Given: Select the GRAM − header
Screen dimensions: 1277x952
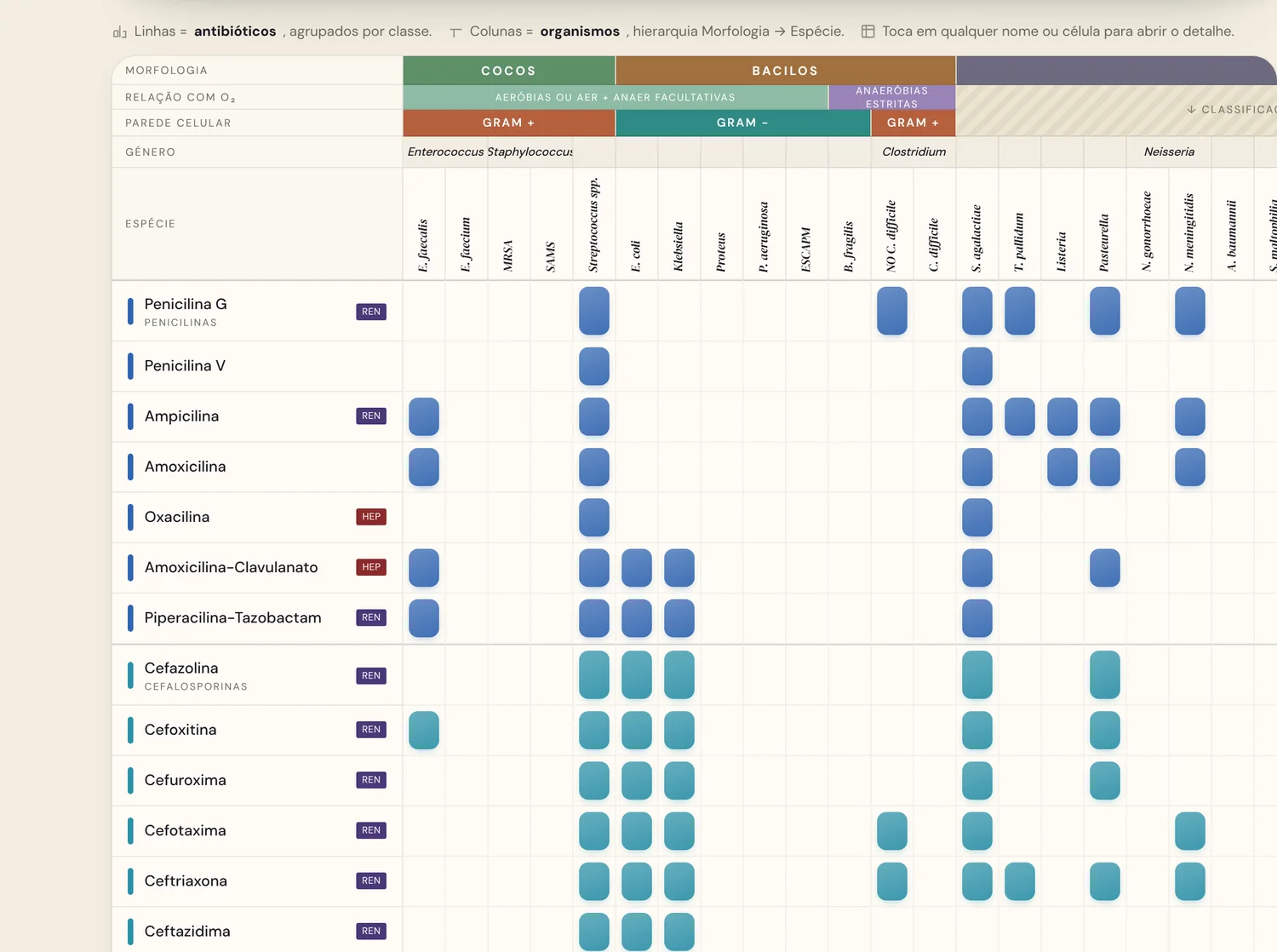Looking at the screenshot, I should [742, 123].
